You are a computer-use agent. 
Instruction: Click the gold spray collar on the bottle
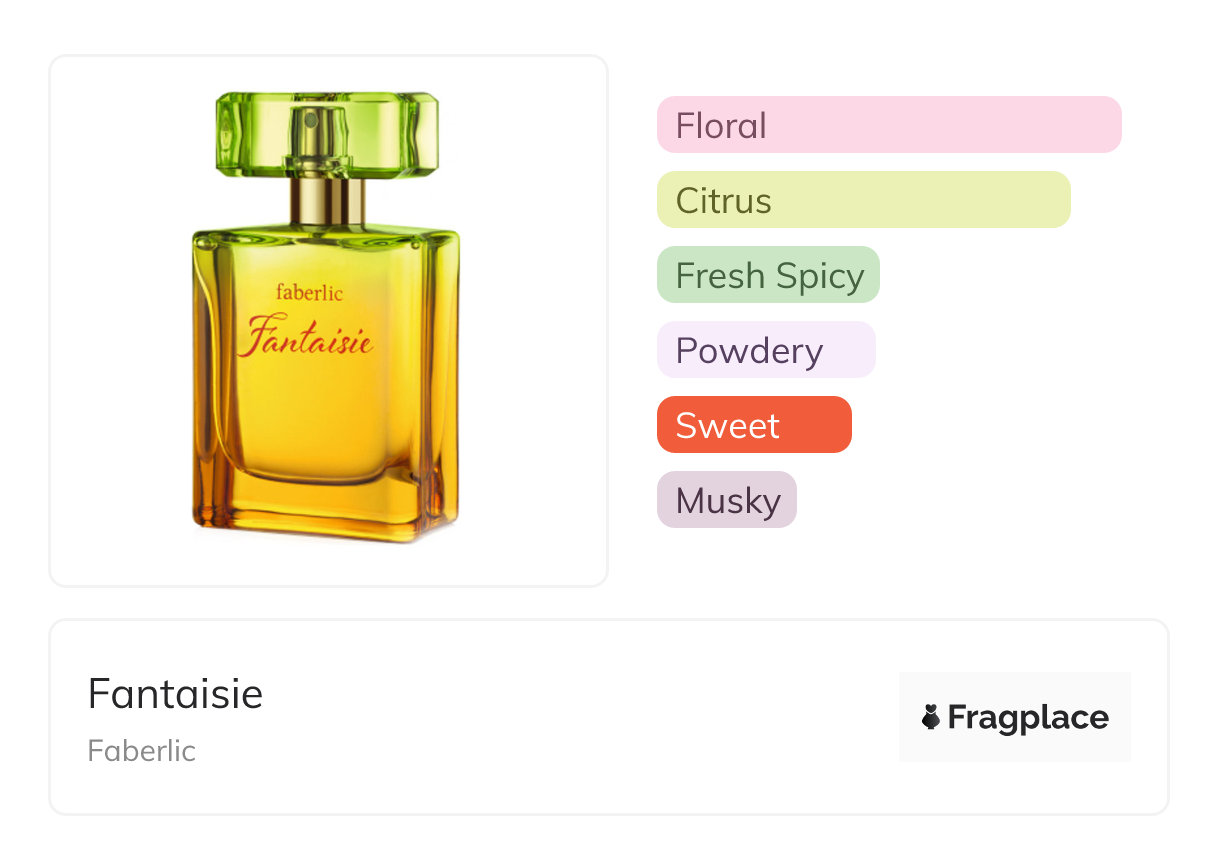click(x=327, y=200)
